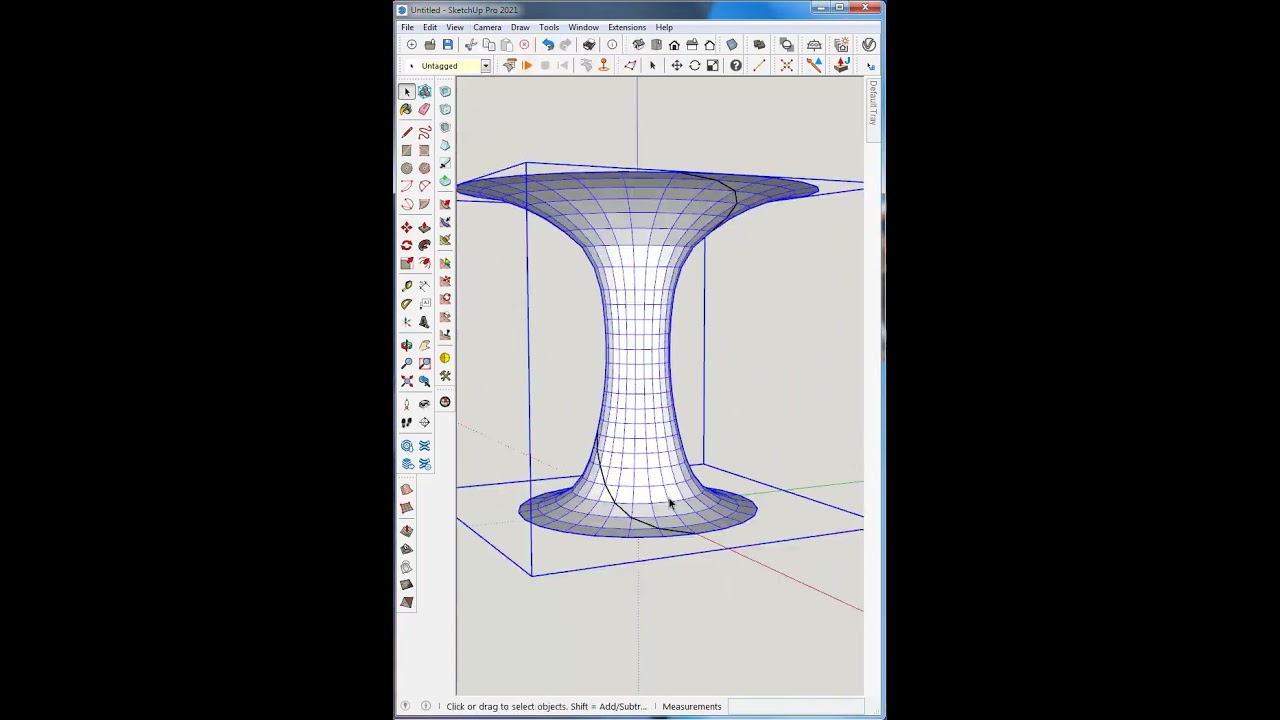Viewport: 1280px width, 720px height.
Task: Choose the Freehand tool
Action: point(425,132)
